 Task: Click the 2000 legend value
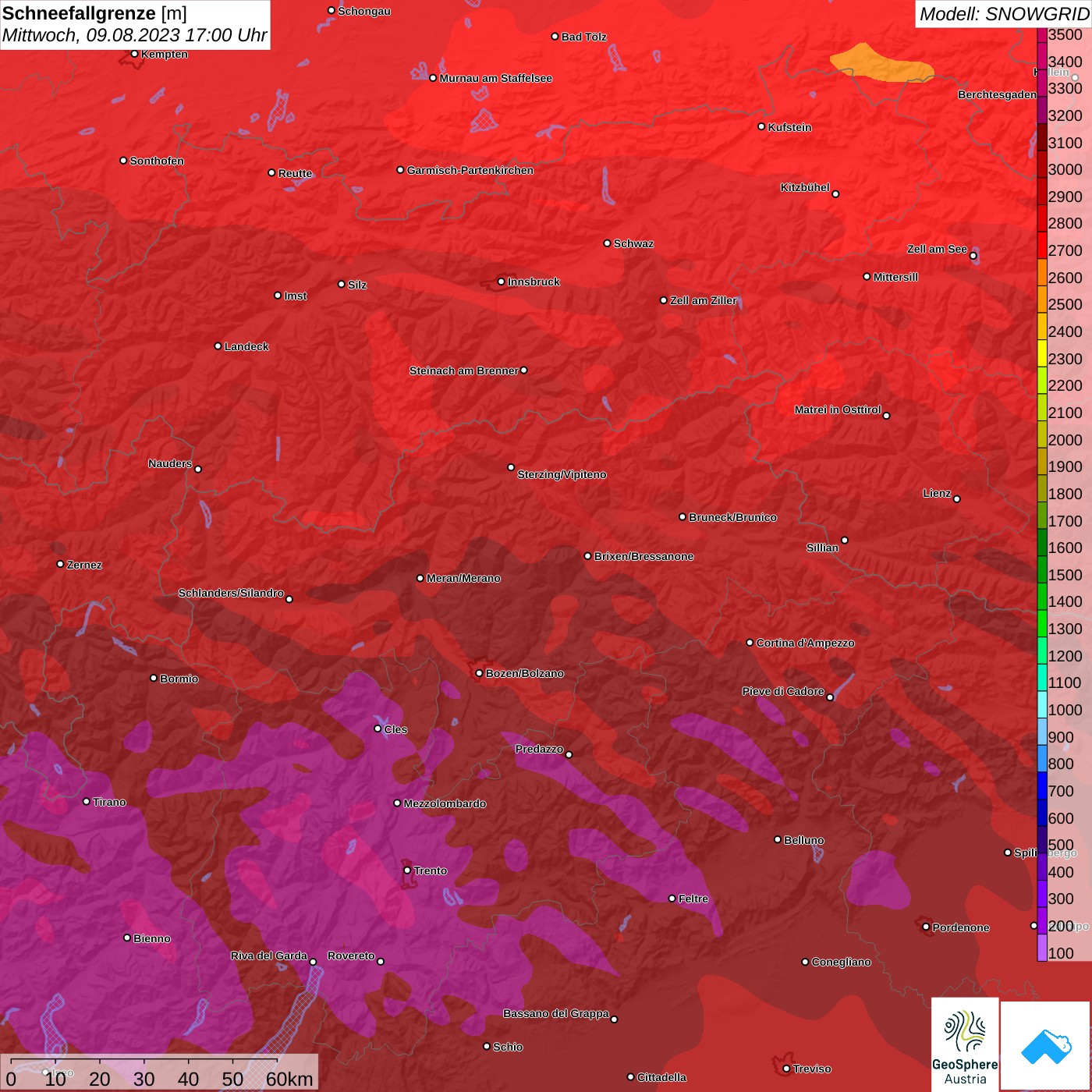1065,440
